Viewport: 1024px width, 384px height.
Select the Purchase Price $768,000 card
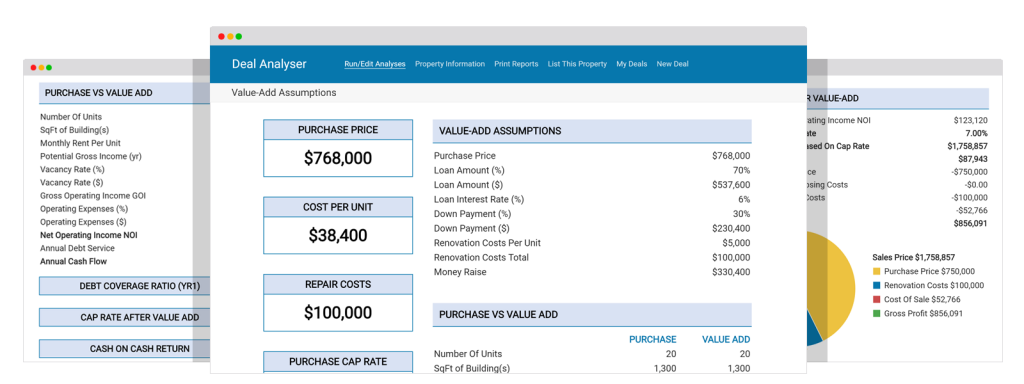338,148
